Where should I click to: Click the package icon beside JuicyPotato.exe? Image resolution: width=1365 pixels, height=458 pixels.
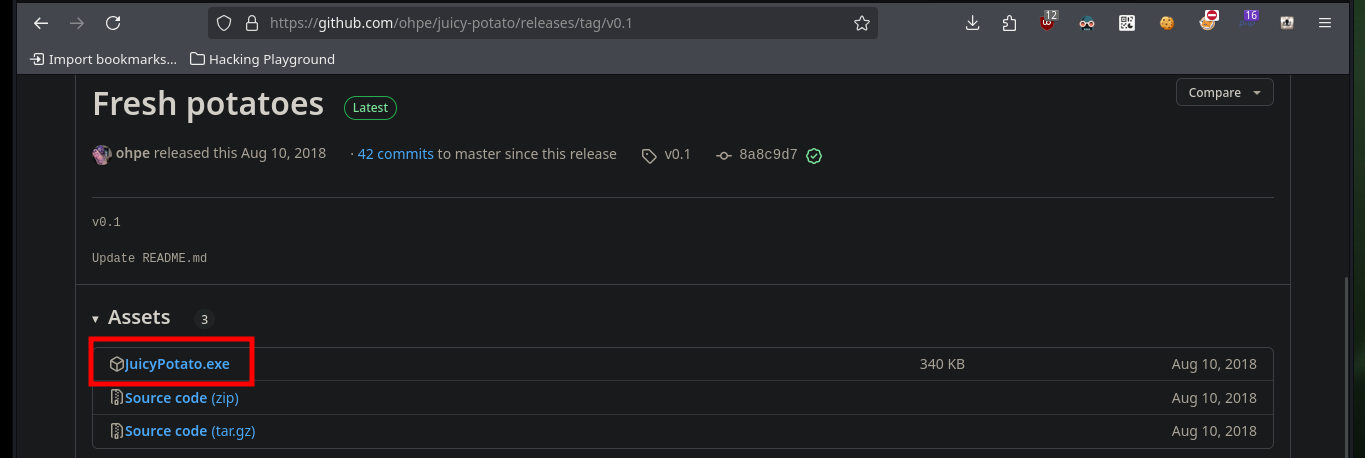coord(116,364)
